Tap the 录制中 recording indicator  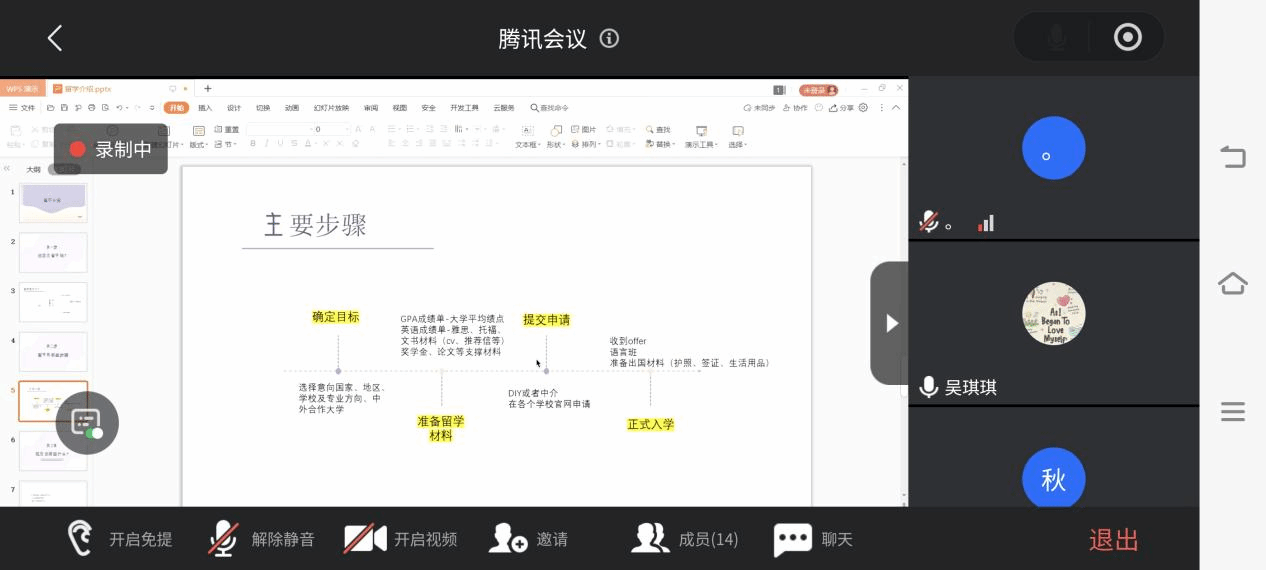point(111,149)
